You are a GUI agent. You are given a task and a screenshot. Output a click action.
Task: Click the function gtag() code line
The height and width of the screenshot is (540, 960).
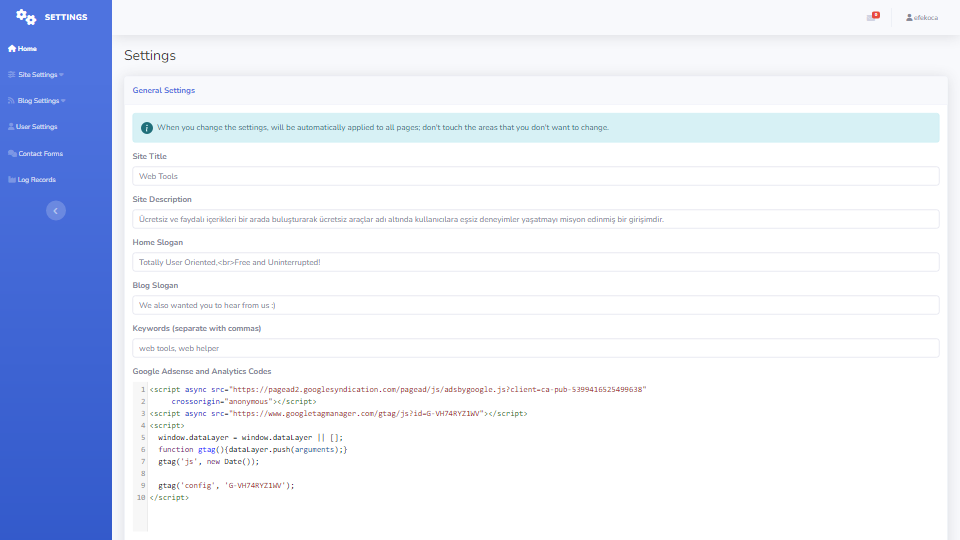click(252, 449)
